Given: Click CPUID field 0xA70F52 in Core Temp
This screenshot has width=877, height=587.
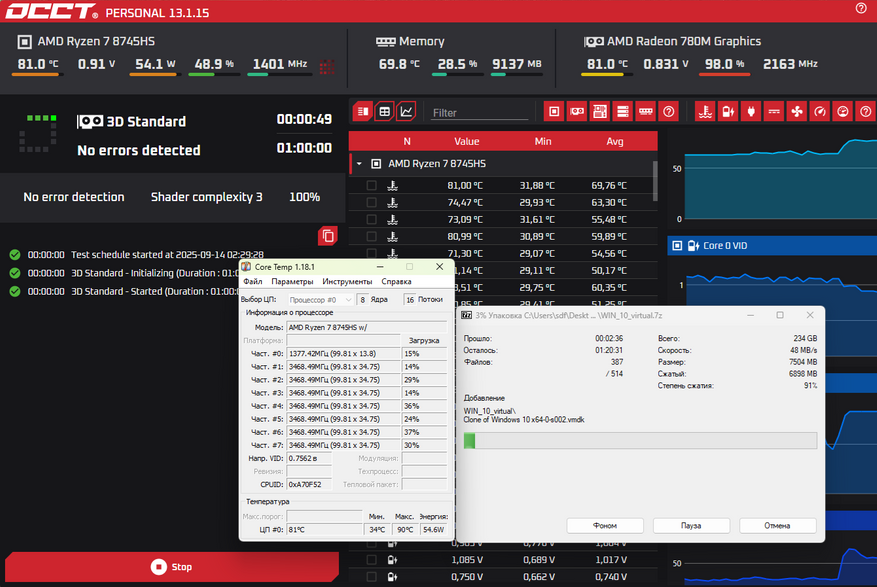Looking at the screenshot, I should click(309, 485).
